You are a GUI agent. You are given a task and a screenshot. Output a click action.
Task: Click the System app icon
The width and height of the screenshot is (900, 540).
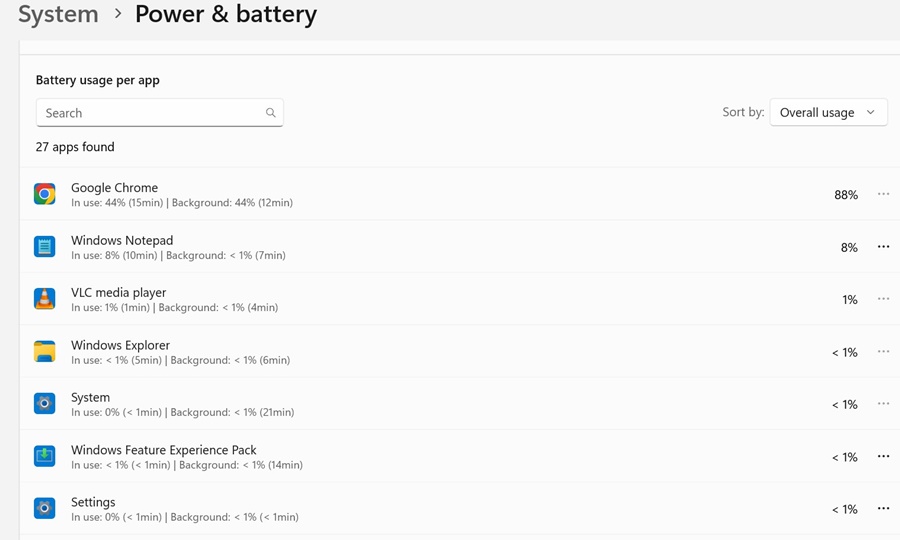tap(44, 403)
